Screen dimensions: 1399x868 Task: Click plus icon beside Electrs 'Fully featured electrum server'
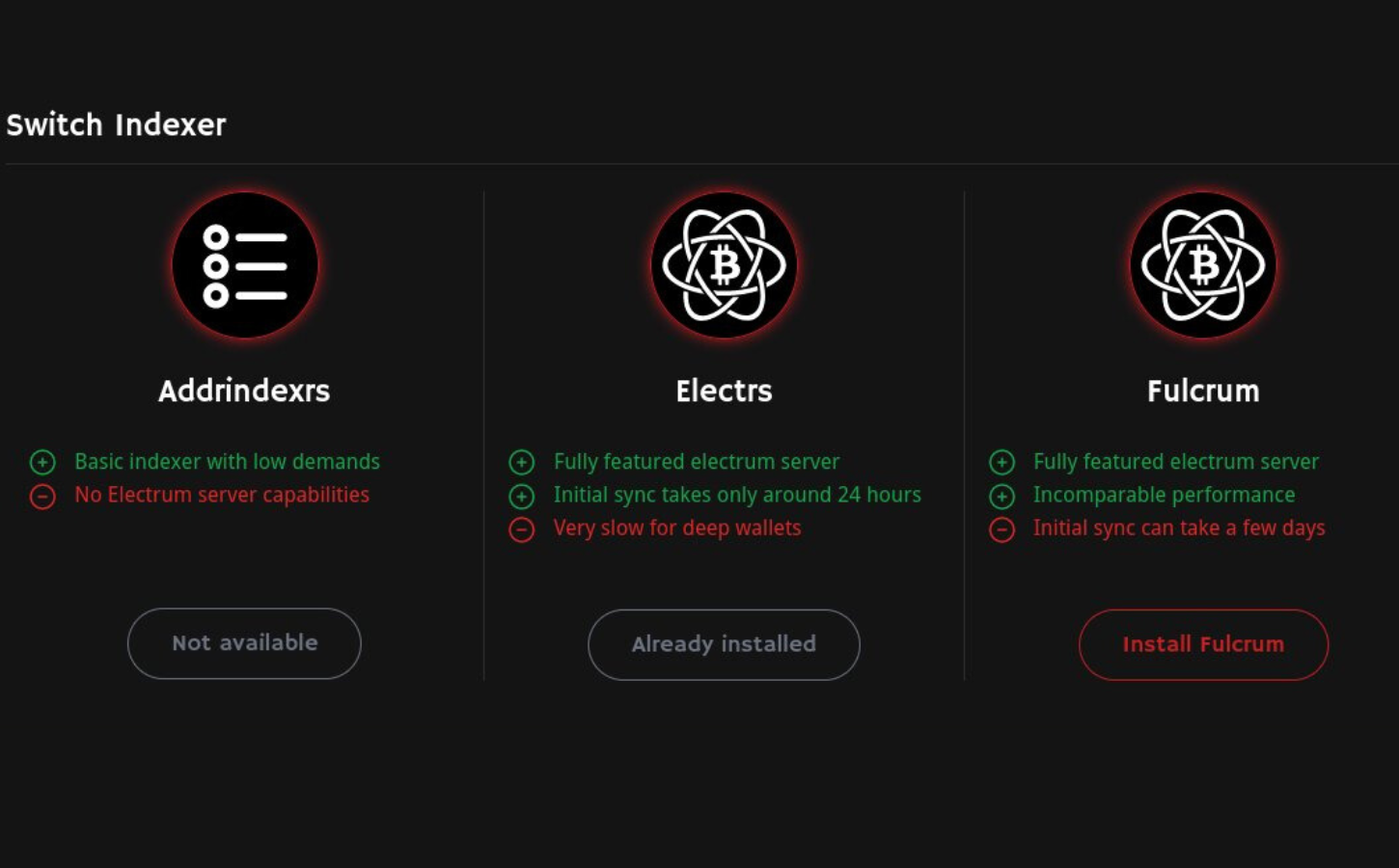tap(522, 462)
